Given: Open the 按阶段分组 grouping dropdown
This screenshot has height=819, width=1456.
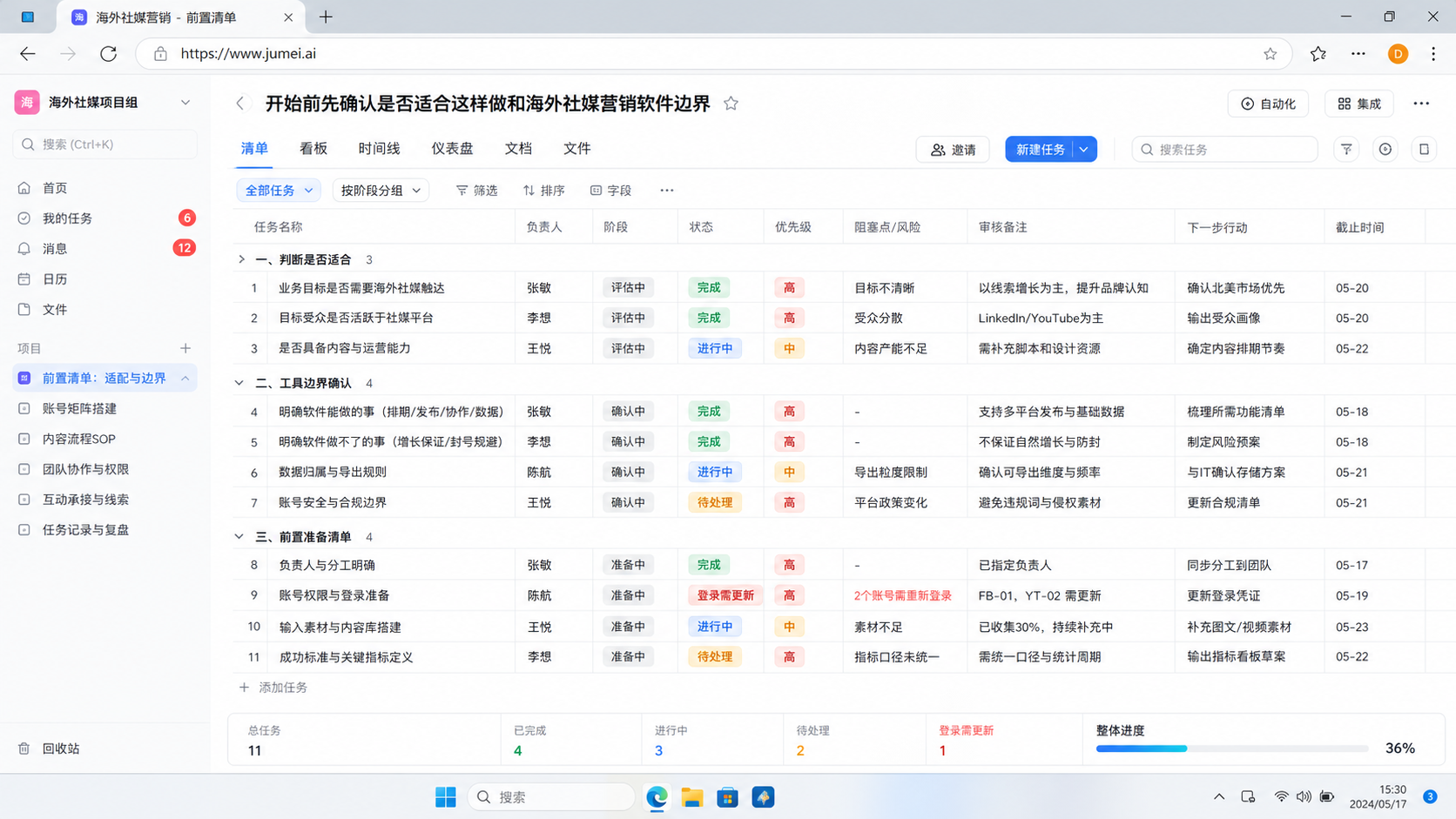Looking at the screenshot, I should [381, 191].
